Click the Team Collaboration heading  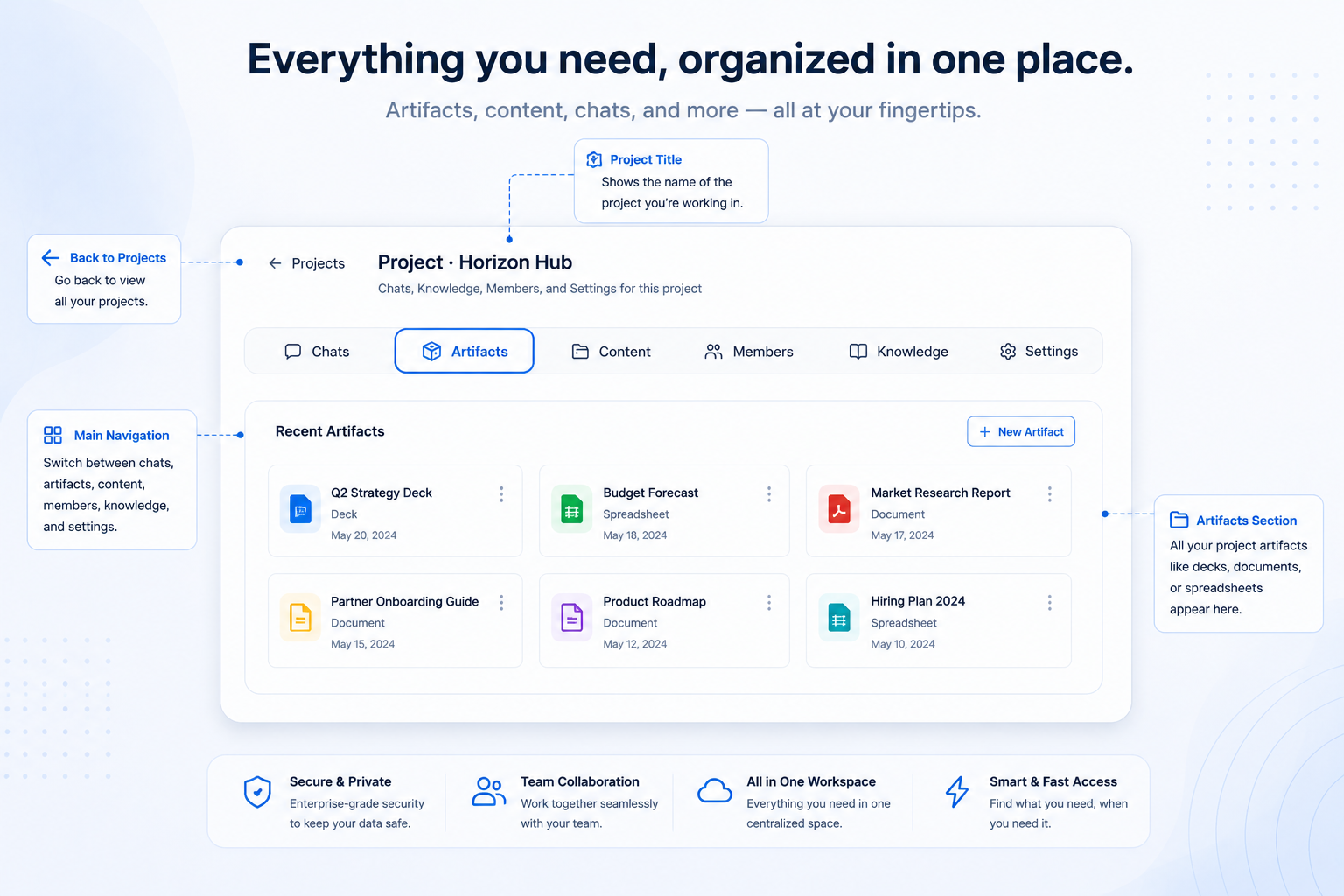click(580, 782)
